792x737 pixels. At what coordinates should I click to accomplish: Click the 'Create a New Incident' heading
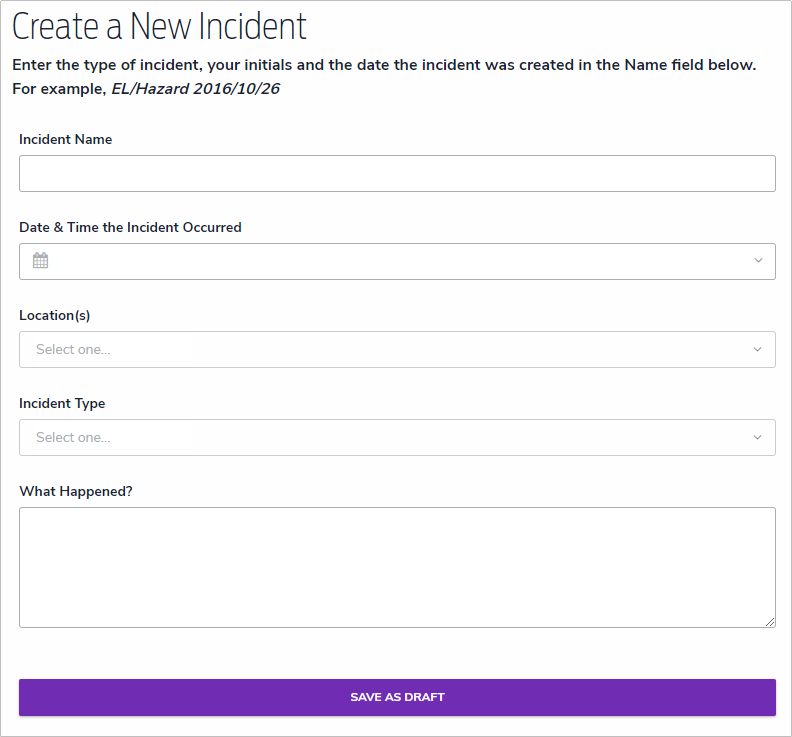pos(159,26)
